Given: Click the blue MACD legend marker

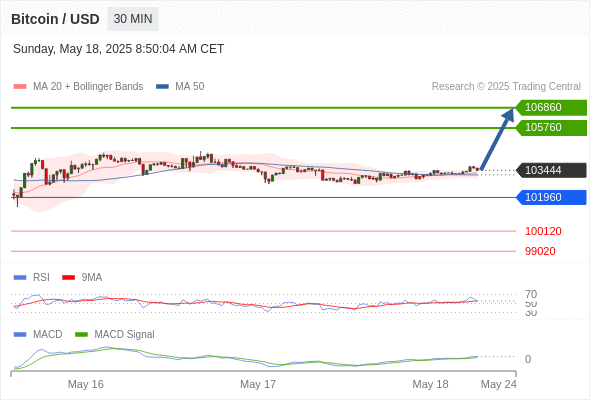Looking at the screenshot, I should 20,335.
